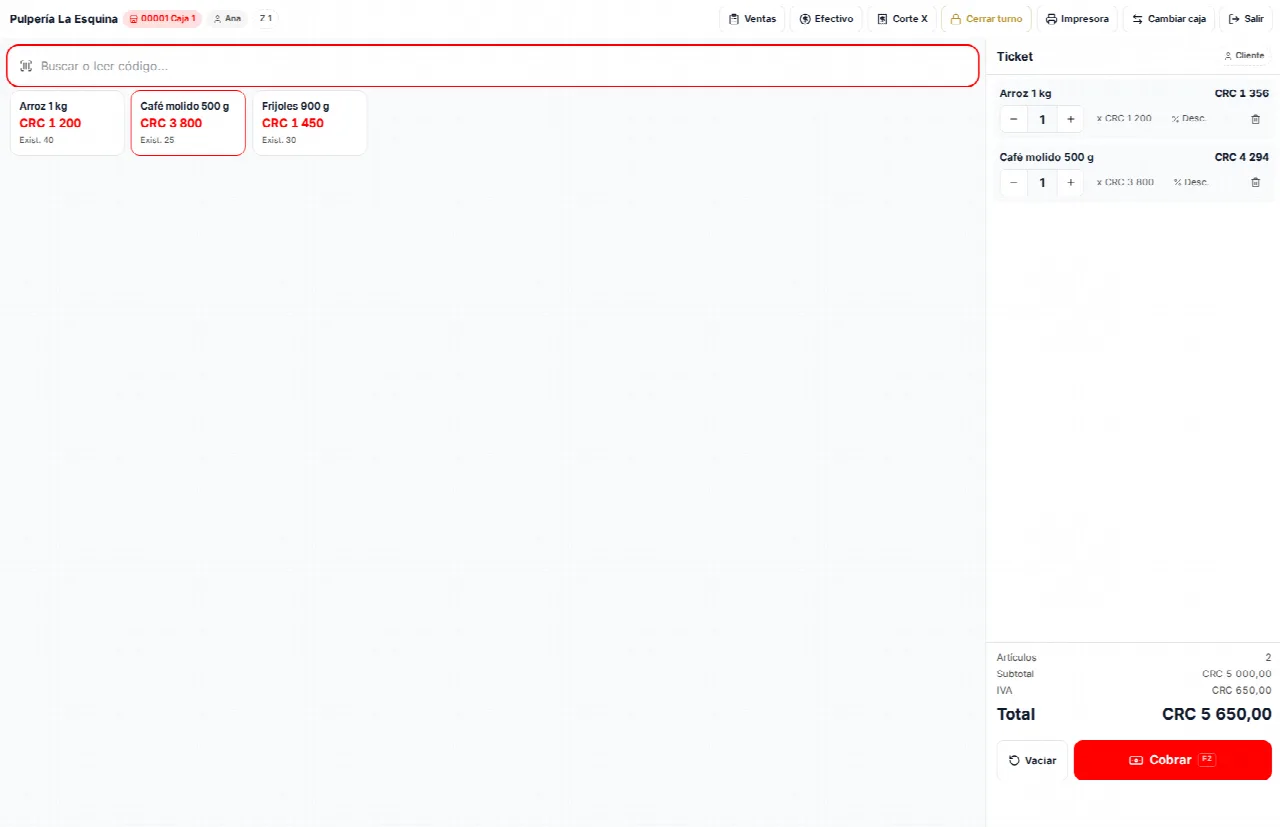Open the Efectivo cash movement dialog
Screen dimensions: 1280x827
826,19
